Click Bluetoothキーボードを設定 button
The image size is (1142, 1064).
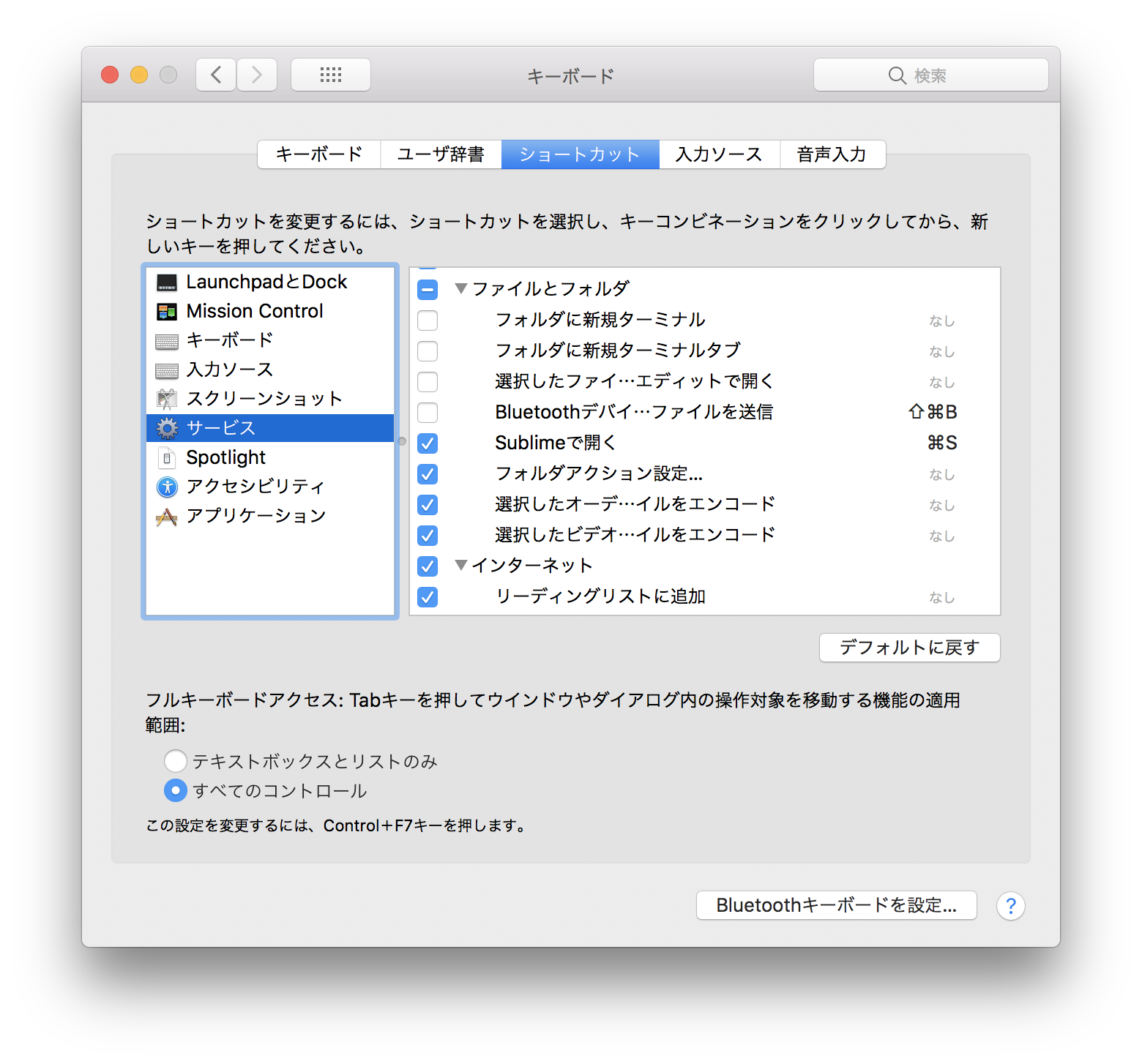(x=836, y=905)
